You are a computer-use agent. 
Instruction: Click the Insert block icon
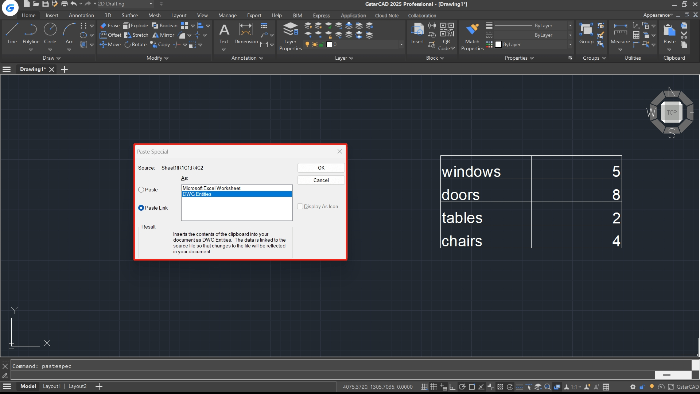click(x=417, y=30)
